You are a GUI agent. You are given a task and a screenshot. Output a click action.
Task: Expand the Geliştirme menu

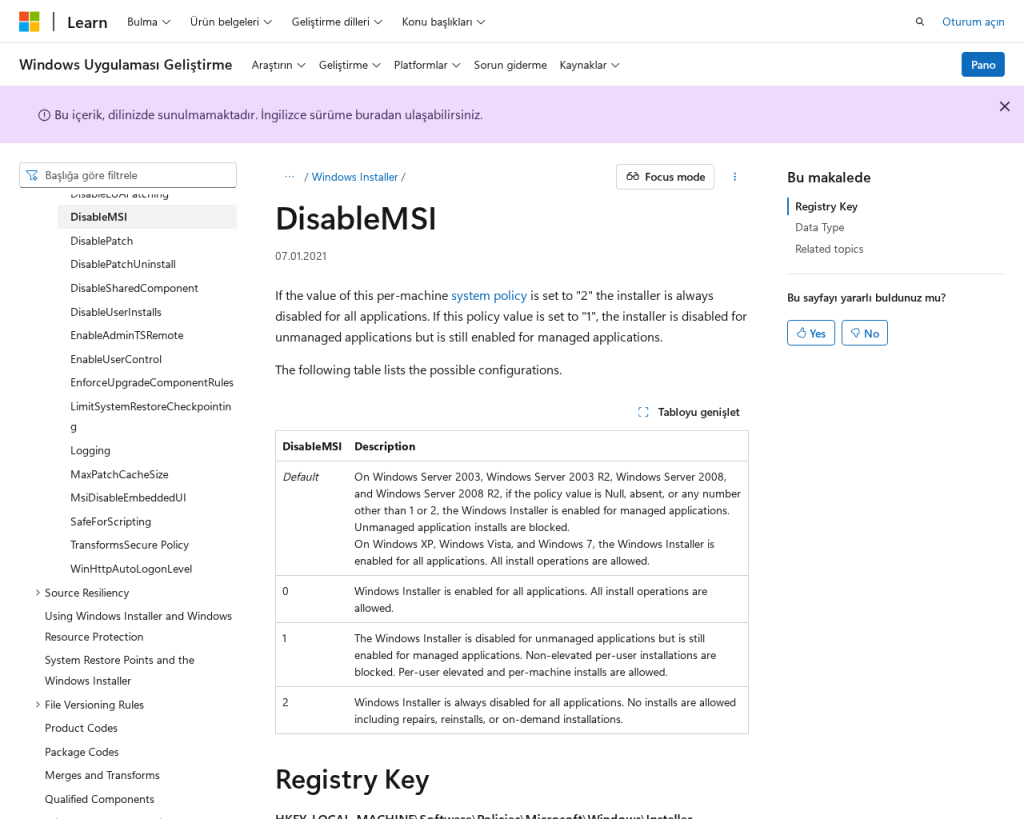pos(349,65)
